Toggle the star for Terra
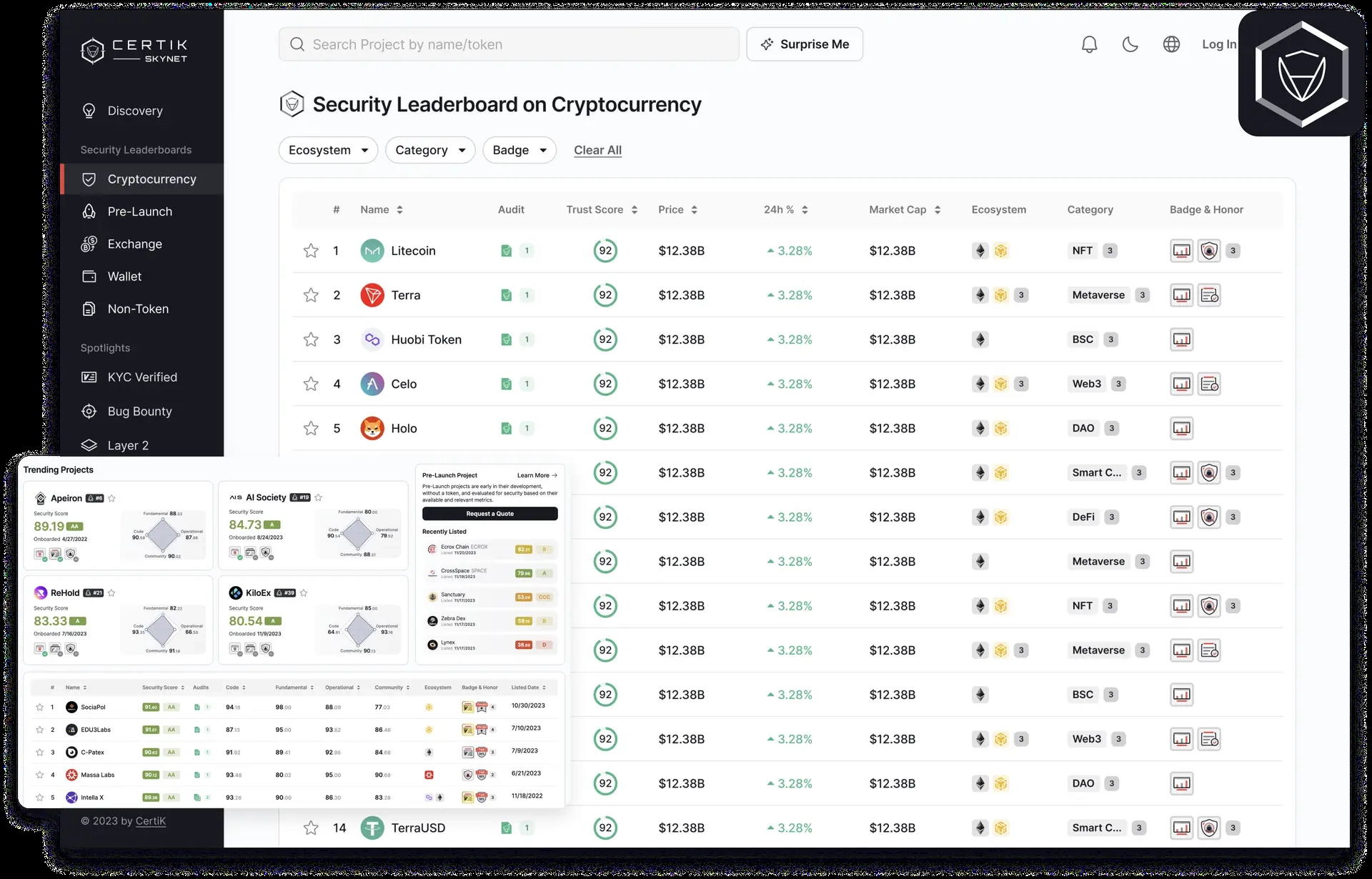 [x=311, y=295]
